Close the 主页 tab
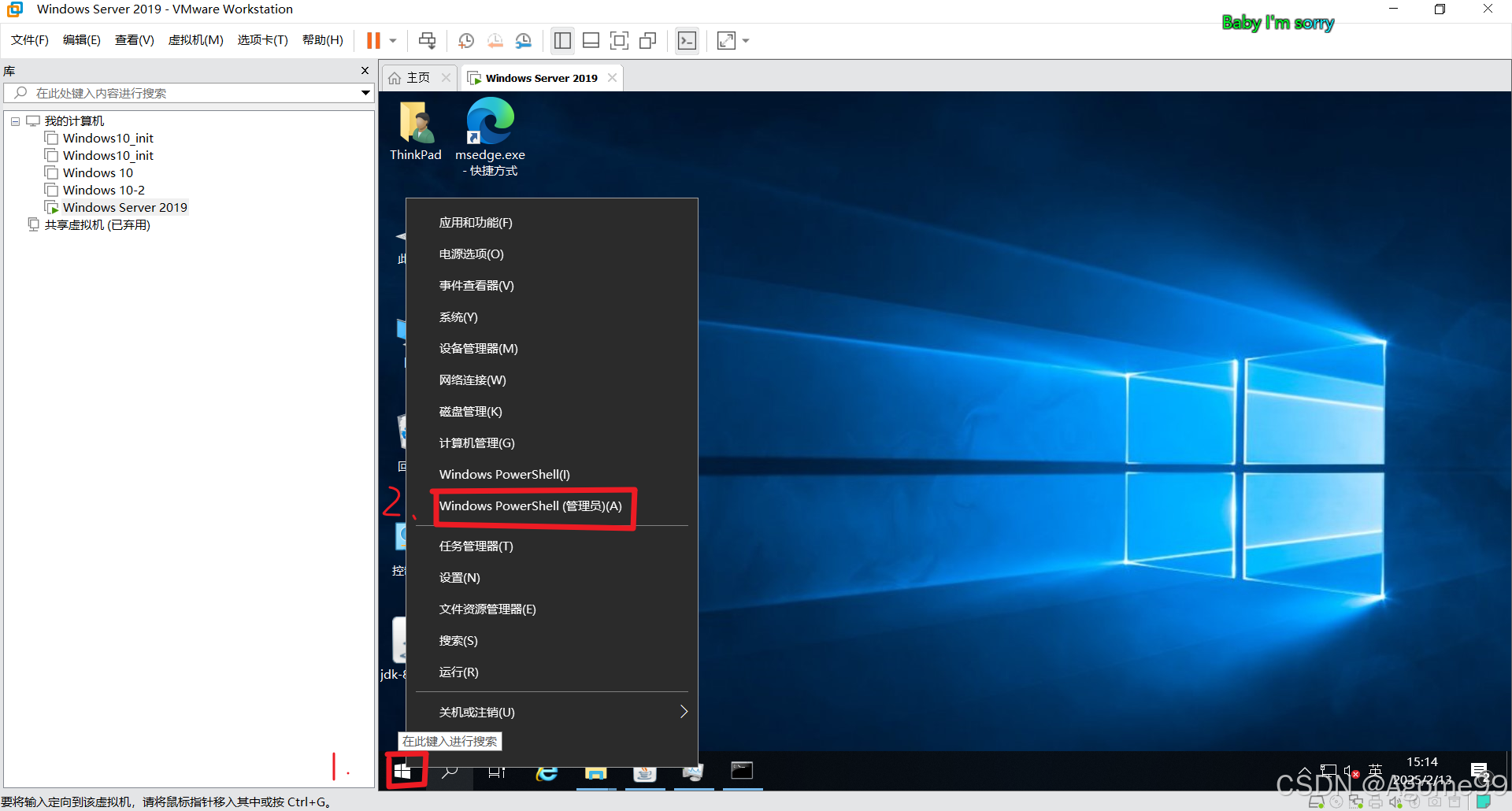This screenshot has height=811, width=1512. [x=446, y=77]
